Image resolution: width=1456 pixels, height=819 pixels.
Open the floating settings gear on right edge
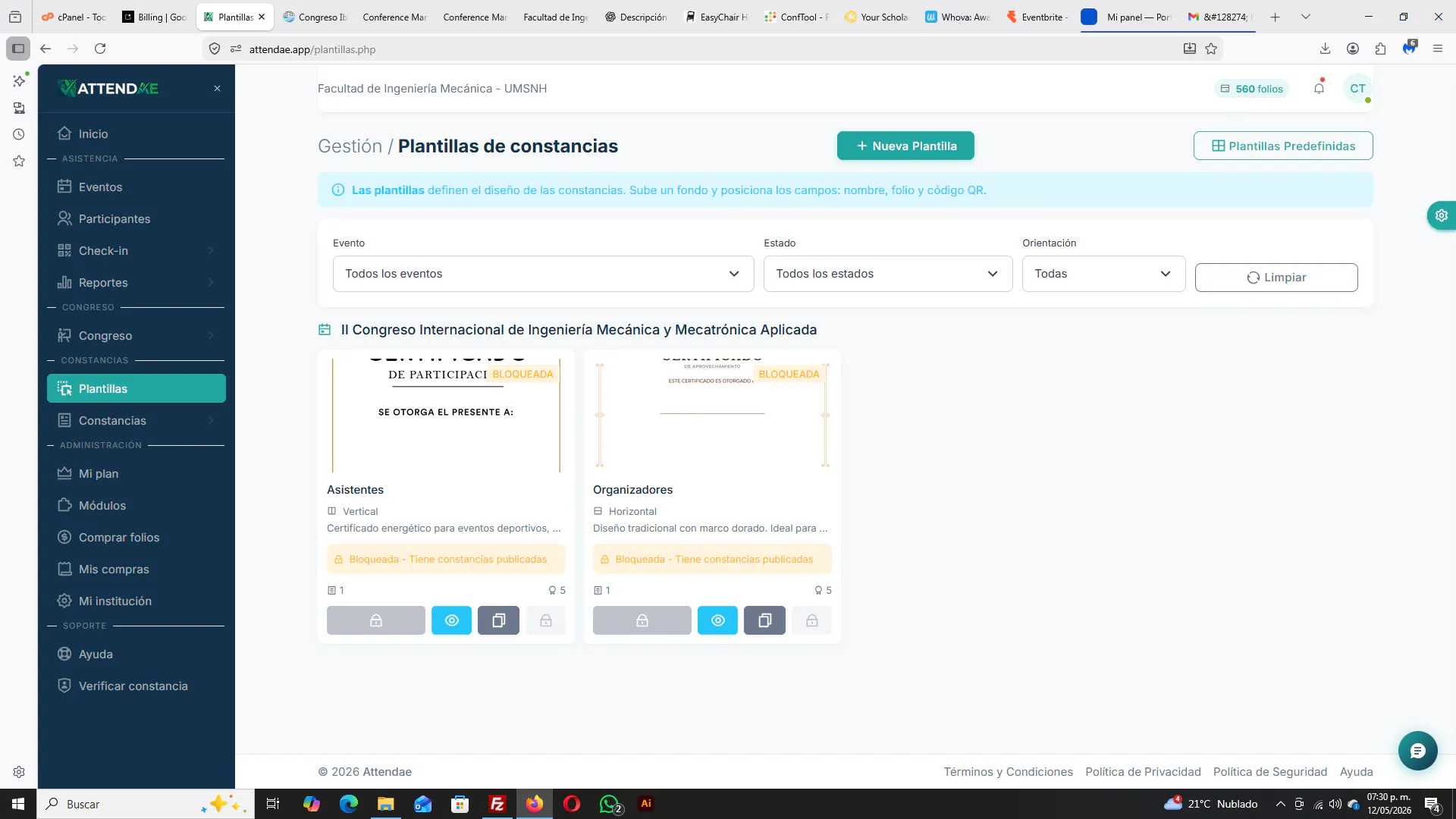[x=1442, y=215]
